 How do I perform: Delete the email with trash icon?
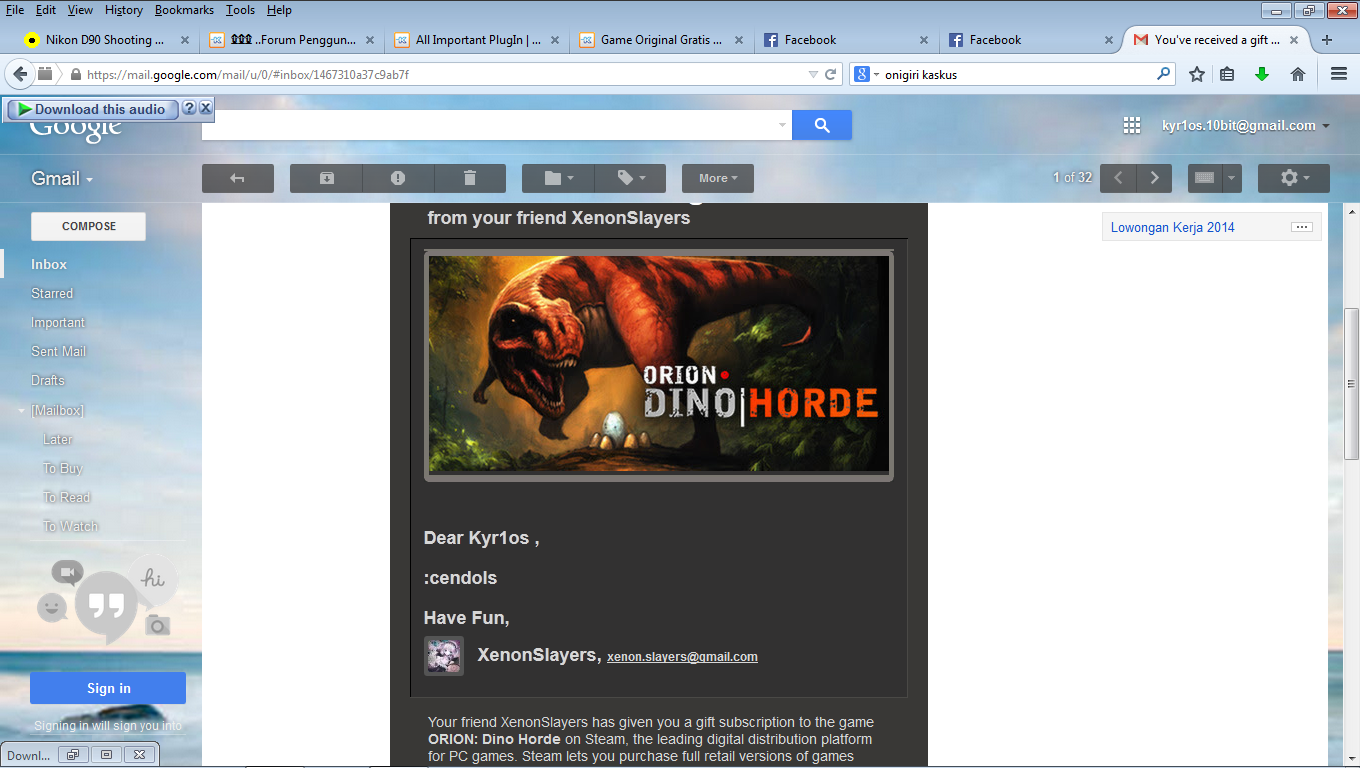470,178
